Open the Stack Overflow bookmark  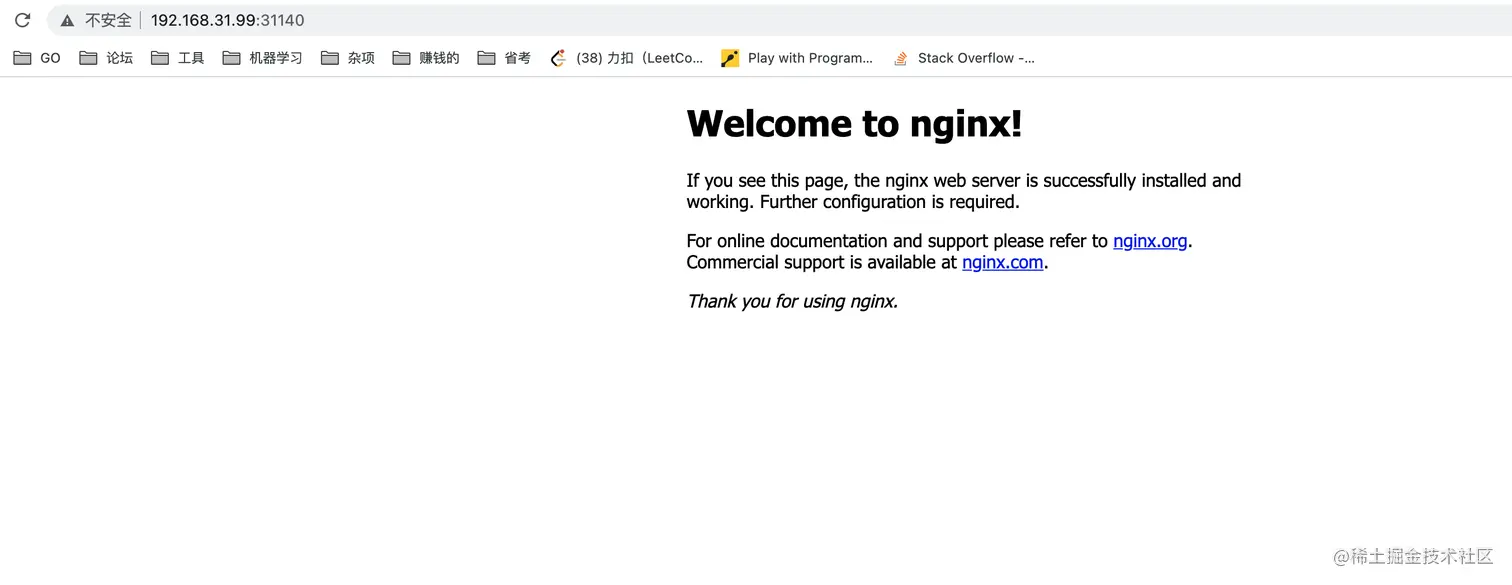[964, 58]
